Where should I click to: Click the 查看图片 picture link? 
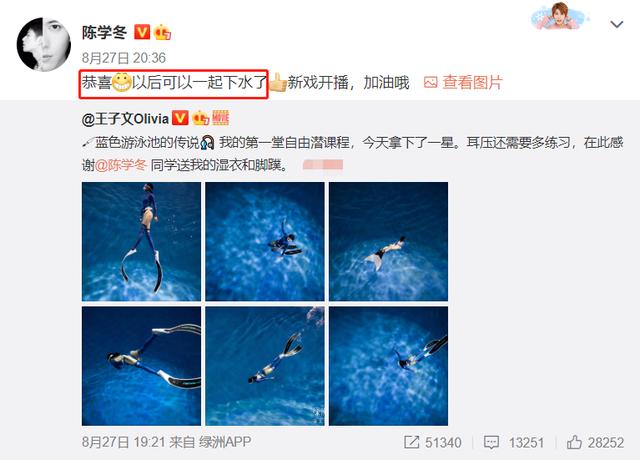coord(463,82)
